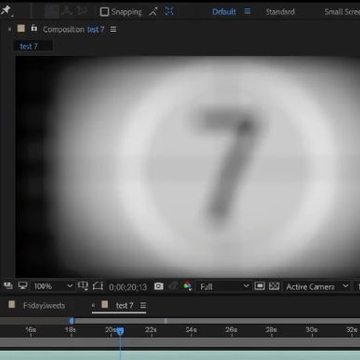Image resolution: width=360 pixels, height=360 pixels.
Task: Toggle mask and shape path visibility
Action: coord(98,286)
